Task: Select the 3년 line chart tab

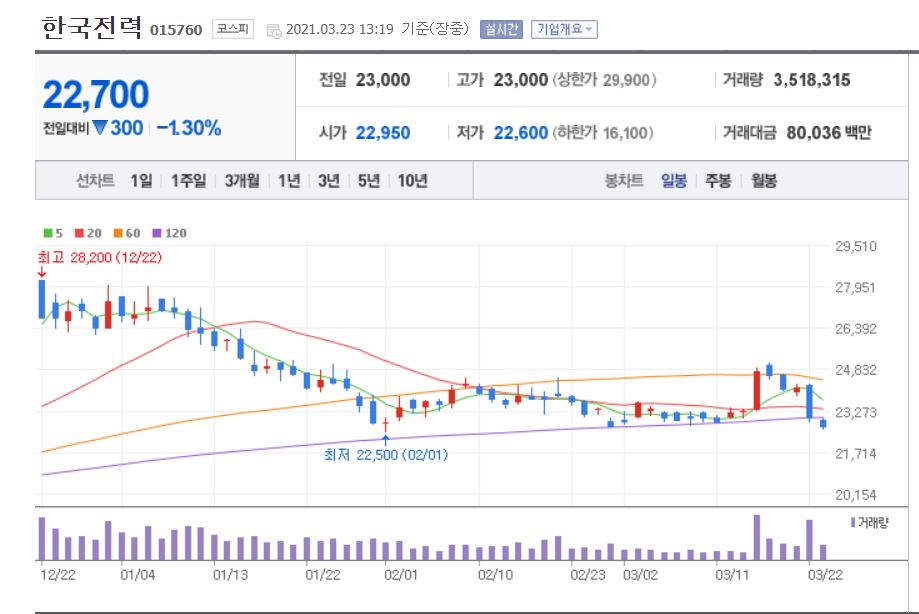Action: (329, 180)
